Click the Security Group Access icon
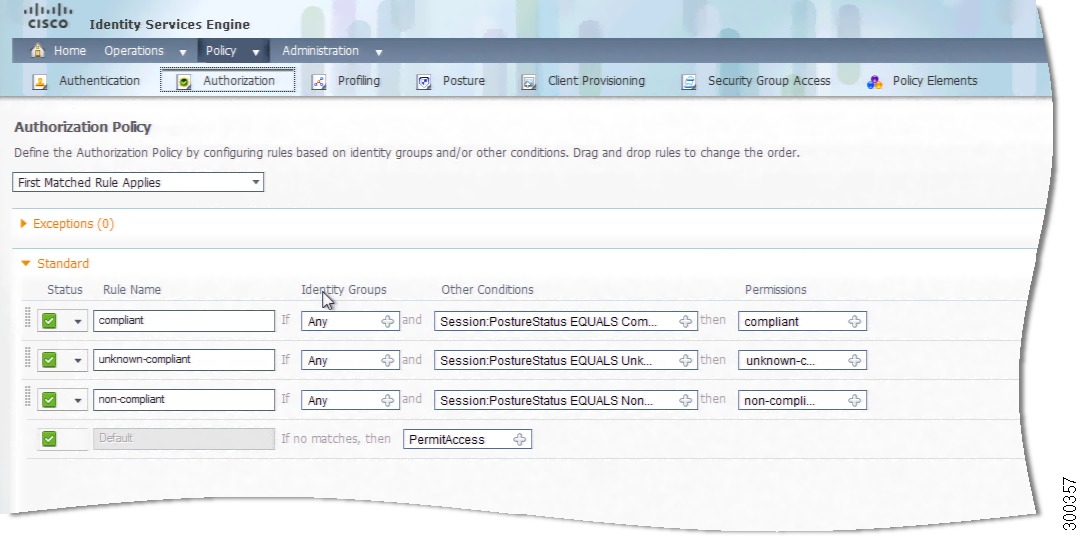 point(689,82)
